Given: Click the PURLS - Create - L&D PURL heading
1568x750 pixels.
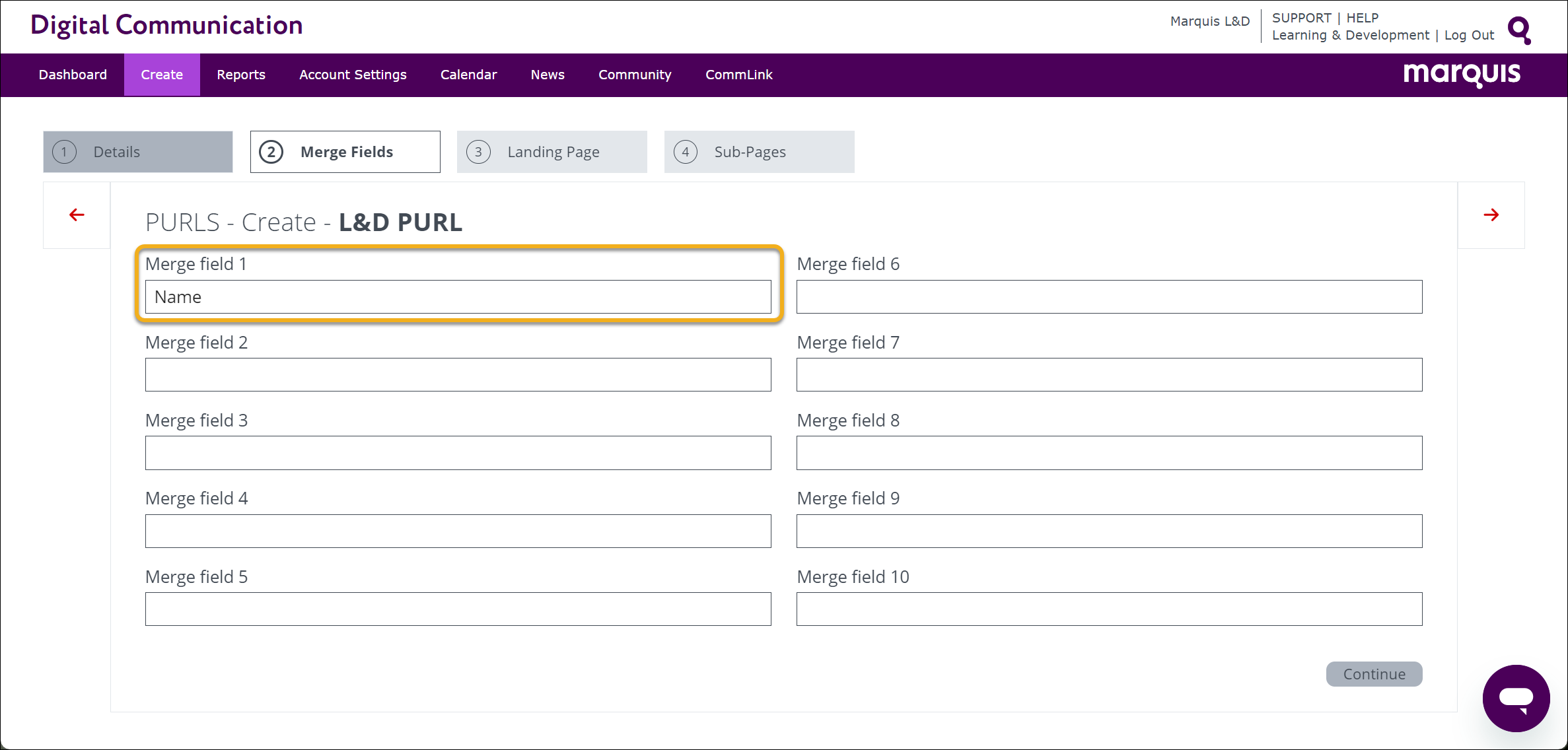Looking at the screenshot, I should pos(304,222).
